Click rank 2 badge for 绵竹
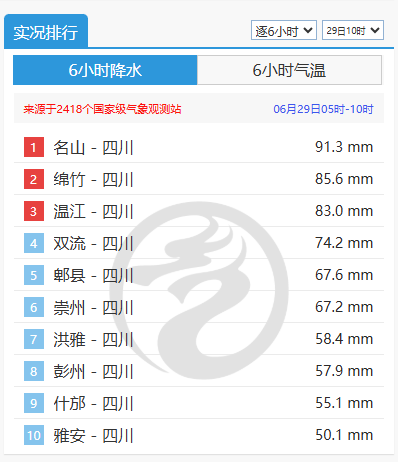This screenshot has width=398, height=462. point(34,179)
